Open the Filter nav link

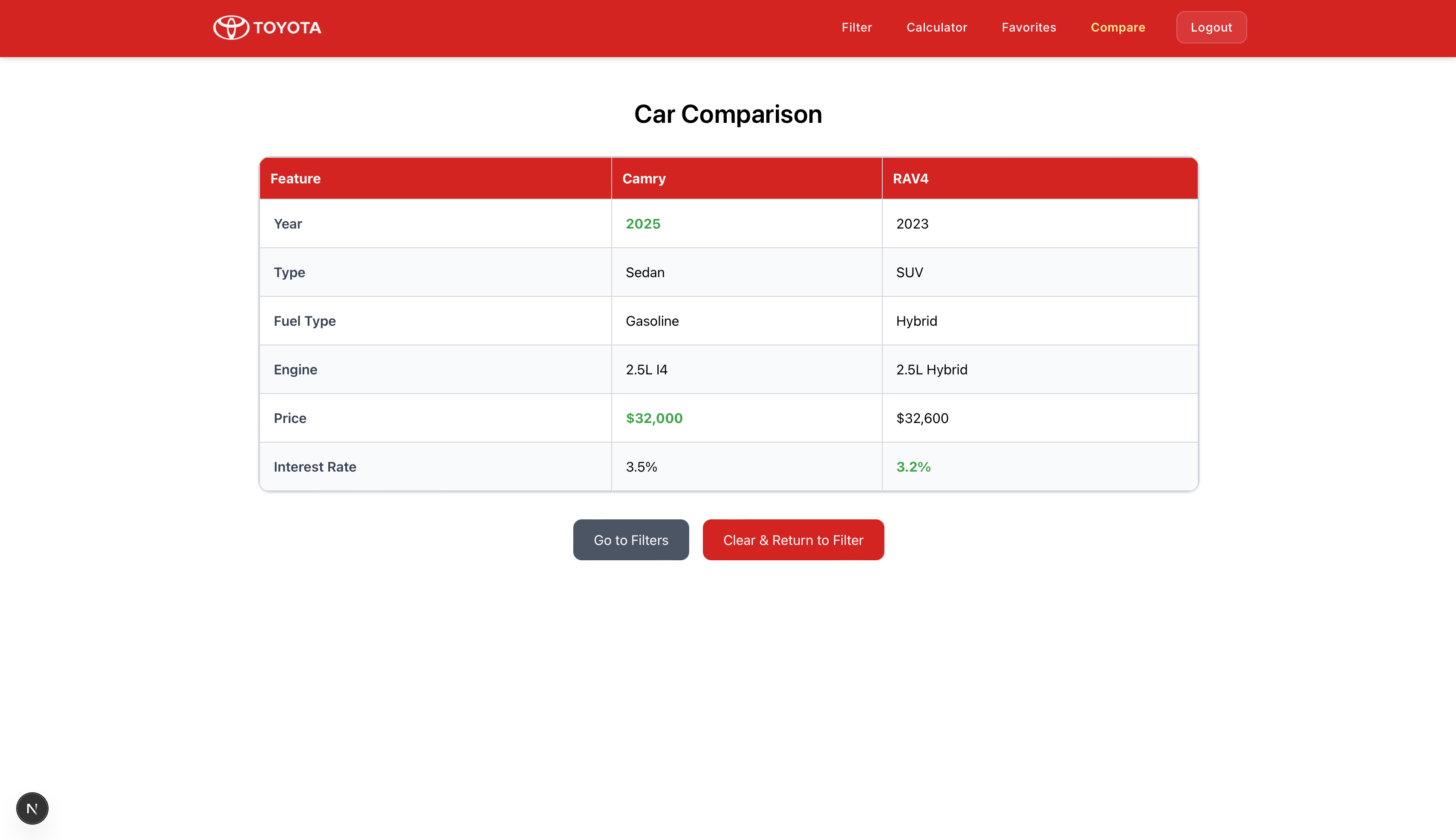tap(856, 27)
